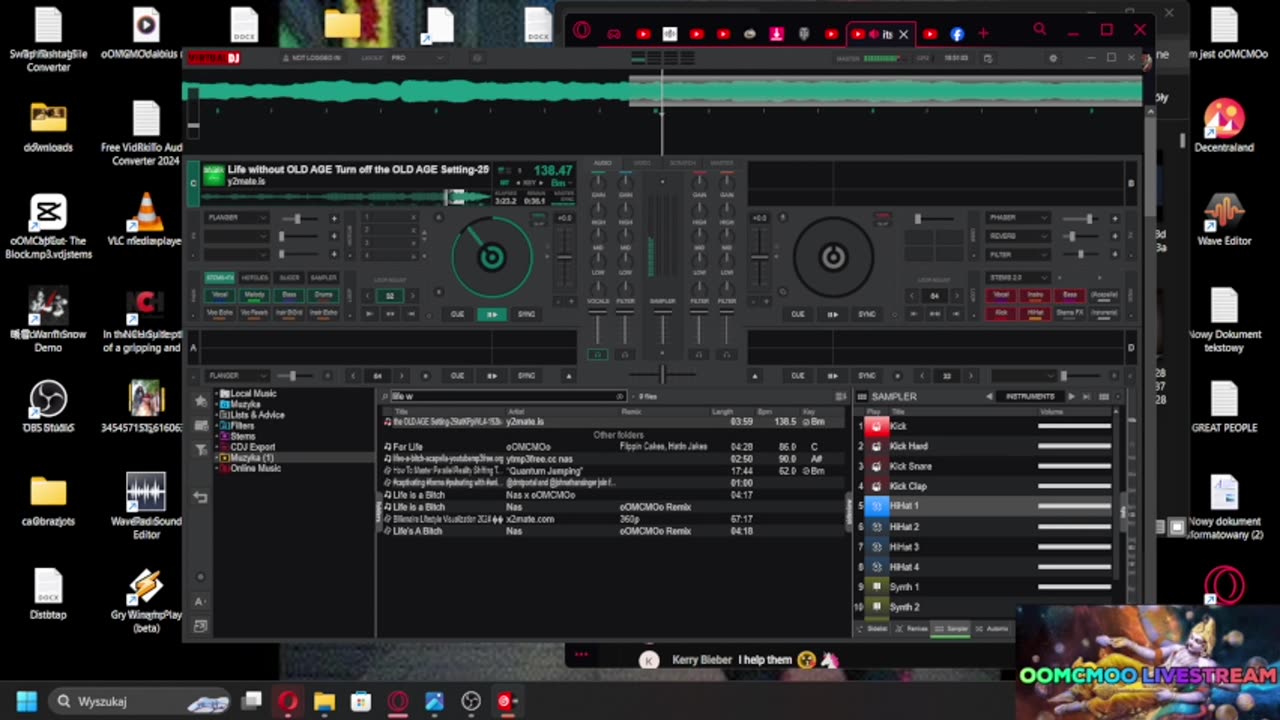Toggle the Bass stem pad on left deck

pos(289,295)
